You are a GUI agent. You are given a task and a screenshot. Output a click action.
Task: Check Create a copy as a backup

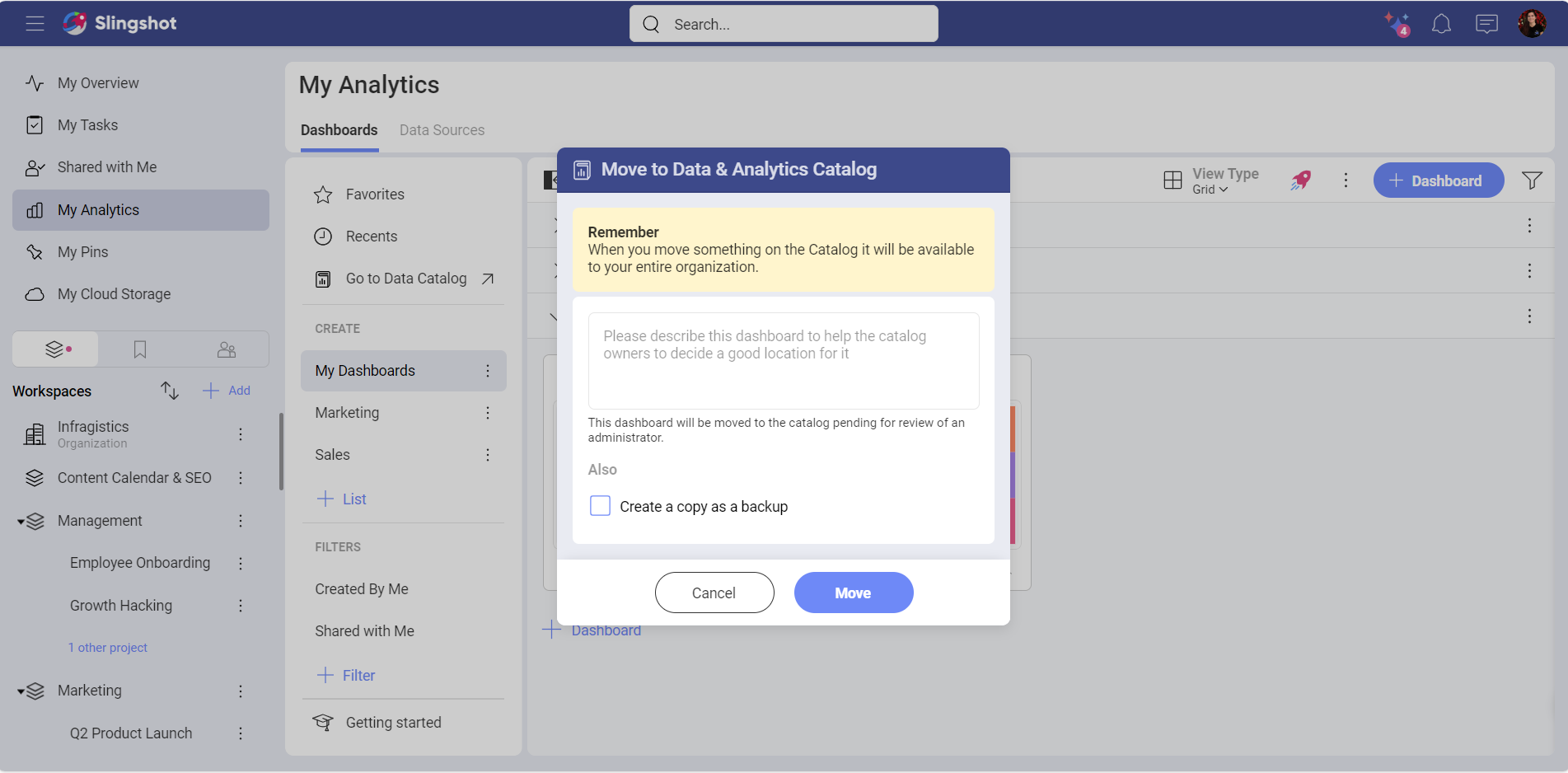[601, 506]
